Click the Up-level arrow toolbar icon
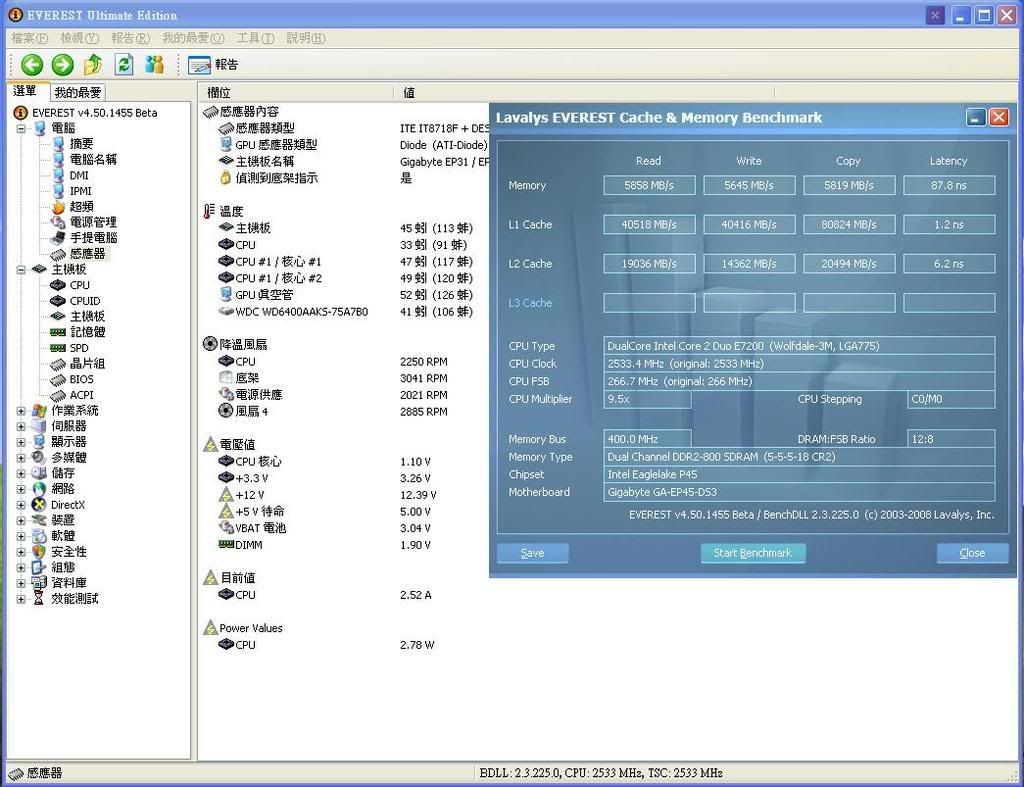1024x787 pixels. coord(93,65)
